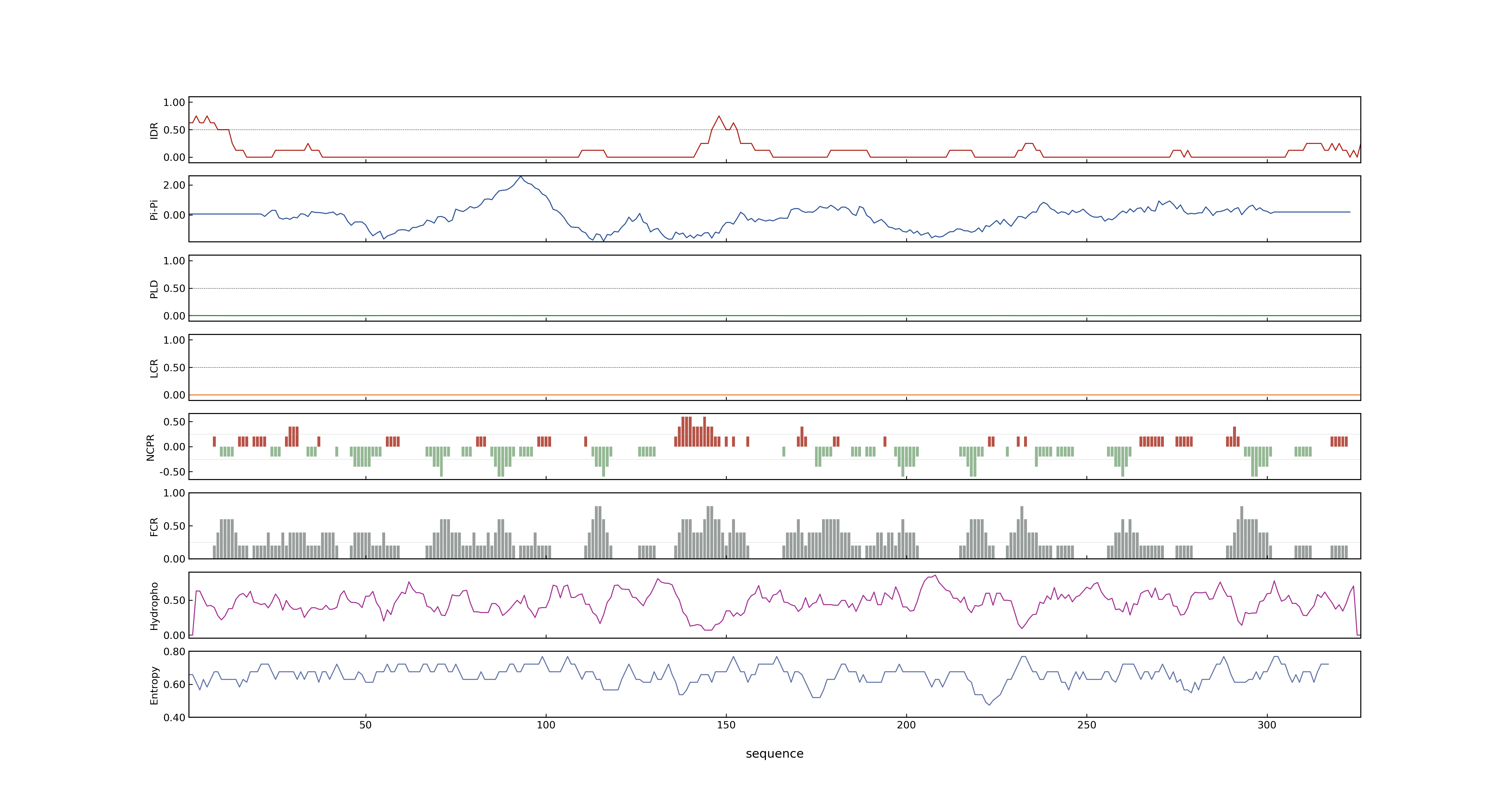
Task: Click the IDR peak near residue 148
Action: (719, 116)
